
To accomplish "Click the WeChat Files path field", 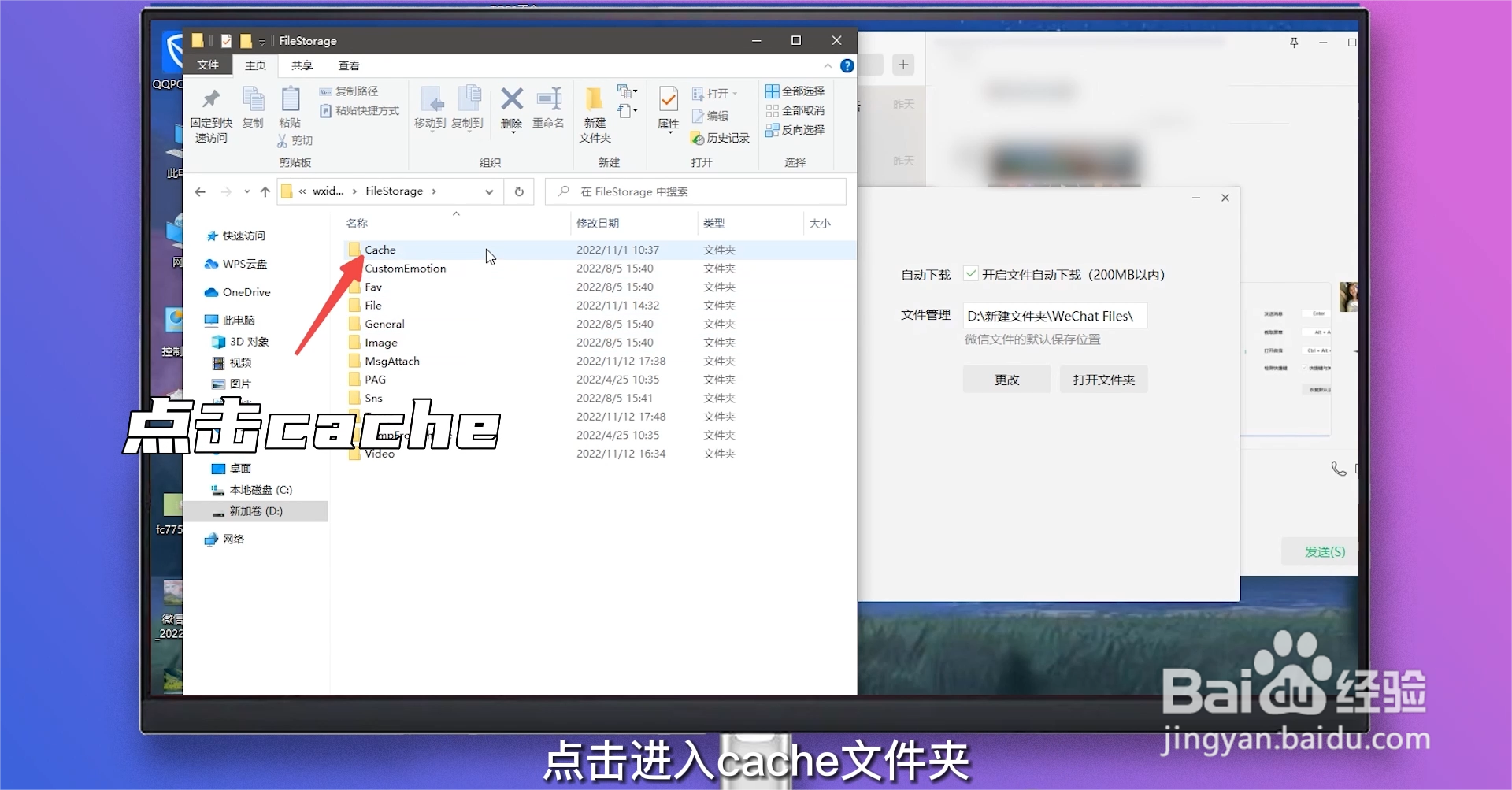I will pos(1054,316).
